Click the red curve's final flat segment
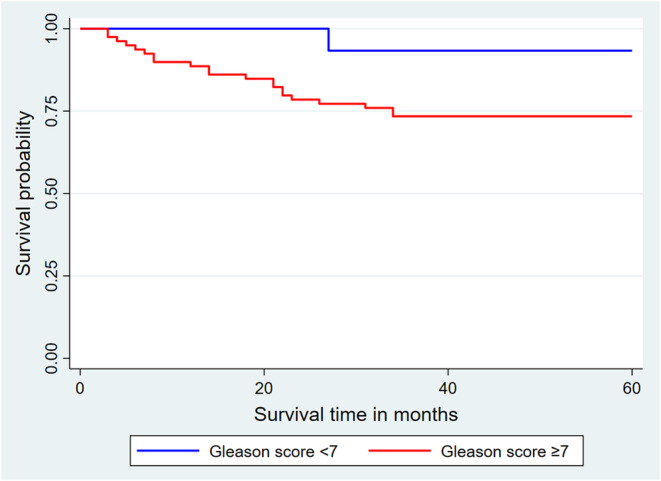Image resolution: width=661 pixels, height=481 pixels. pos(513,116)
